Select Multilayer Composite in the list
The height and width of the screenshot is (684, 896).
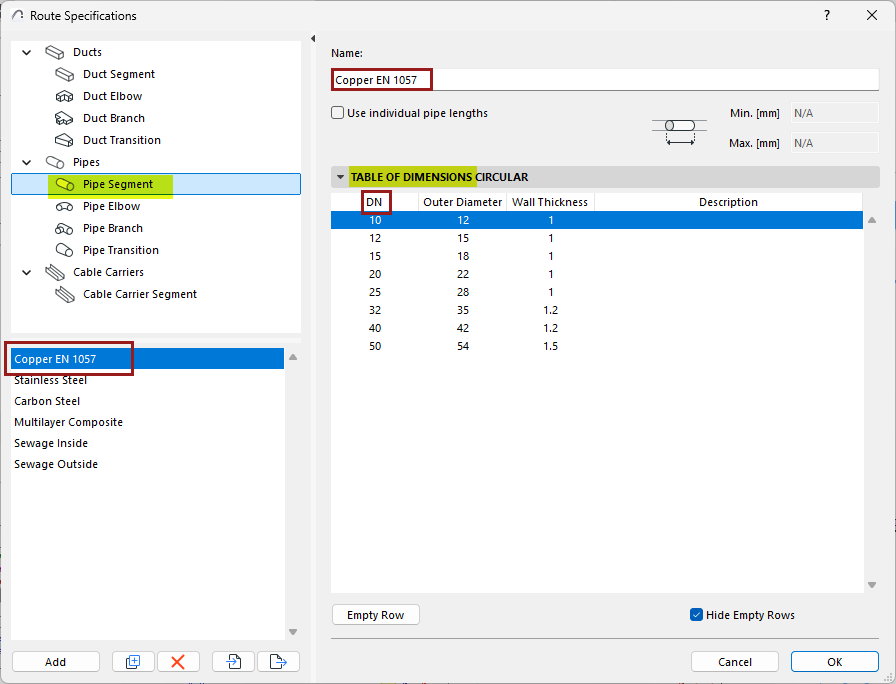(147, 422)
